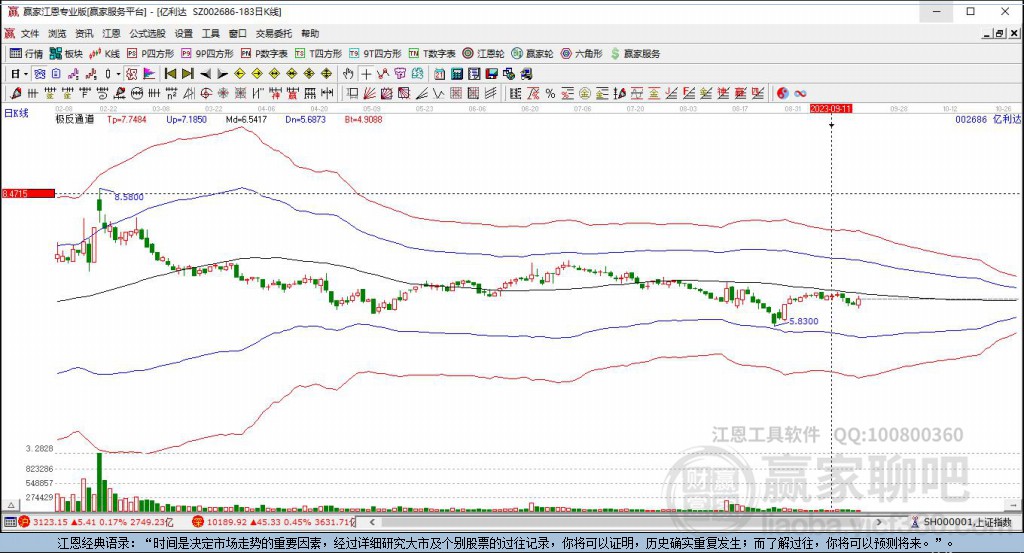
Task: Click the infinity symbol icon
Action: pos(800,93)
